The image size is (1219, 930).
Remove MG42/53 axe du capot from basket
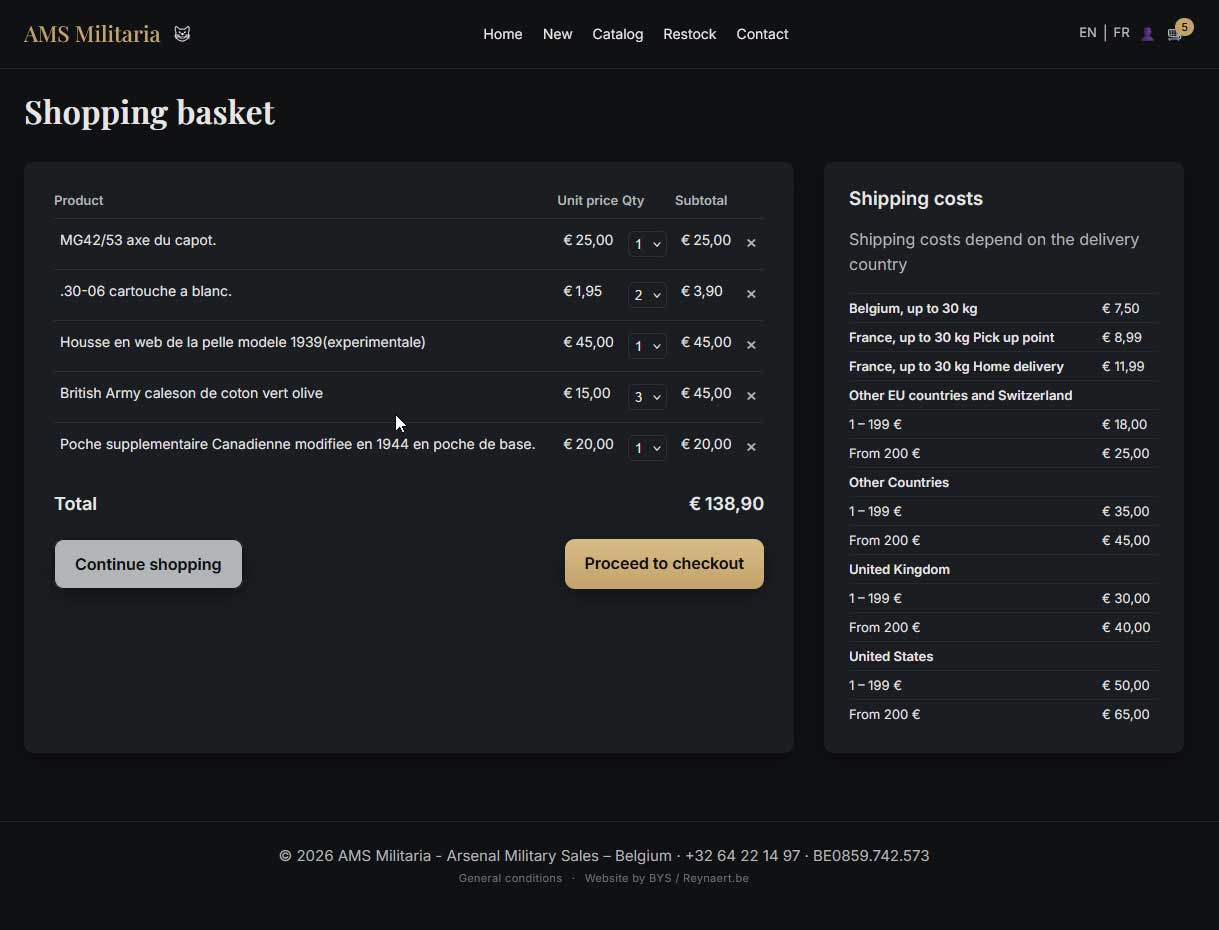tap(751, 243)
